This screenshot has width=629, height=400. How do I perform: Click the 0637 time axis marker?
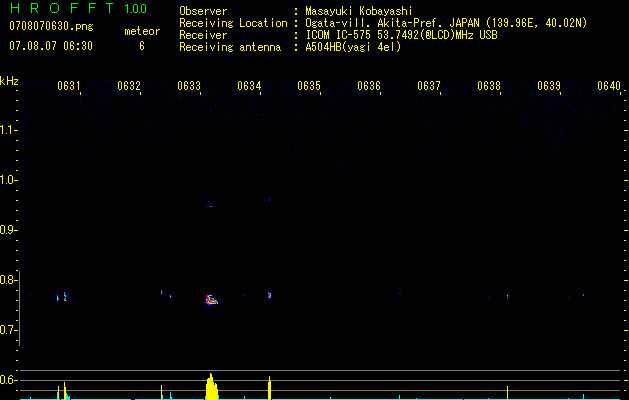[x=429, y=86]
